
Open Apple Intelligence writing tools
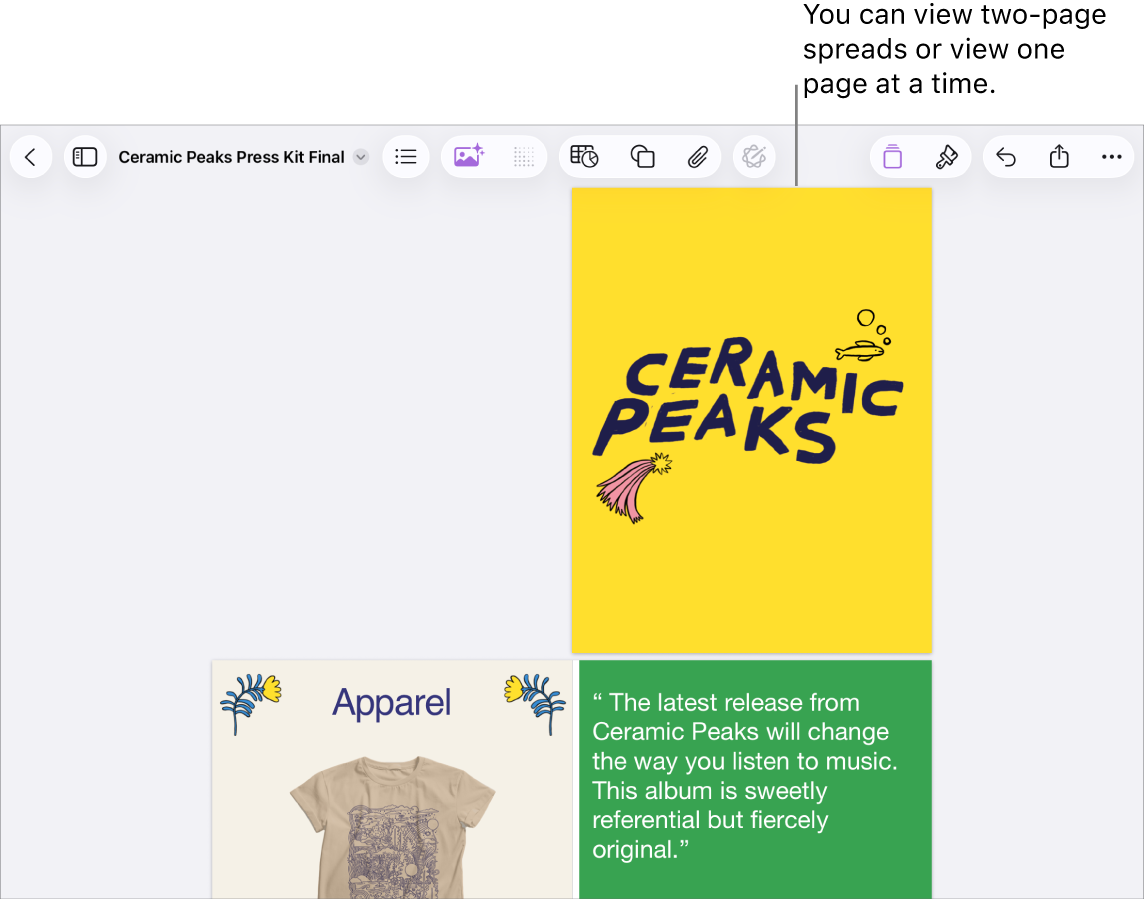(753, 156)
